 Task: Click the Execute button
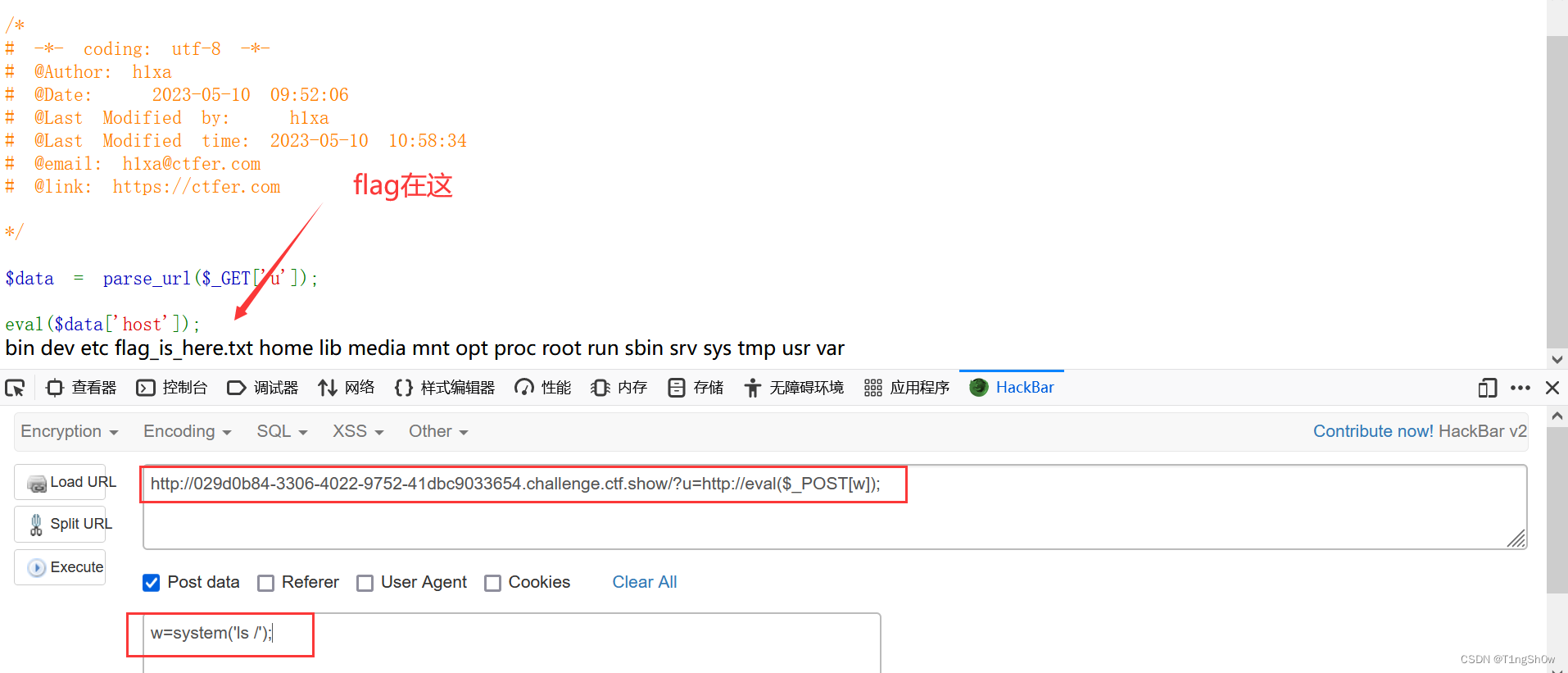(60, 567)
